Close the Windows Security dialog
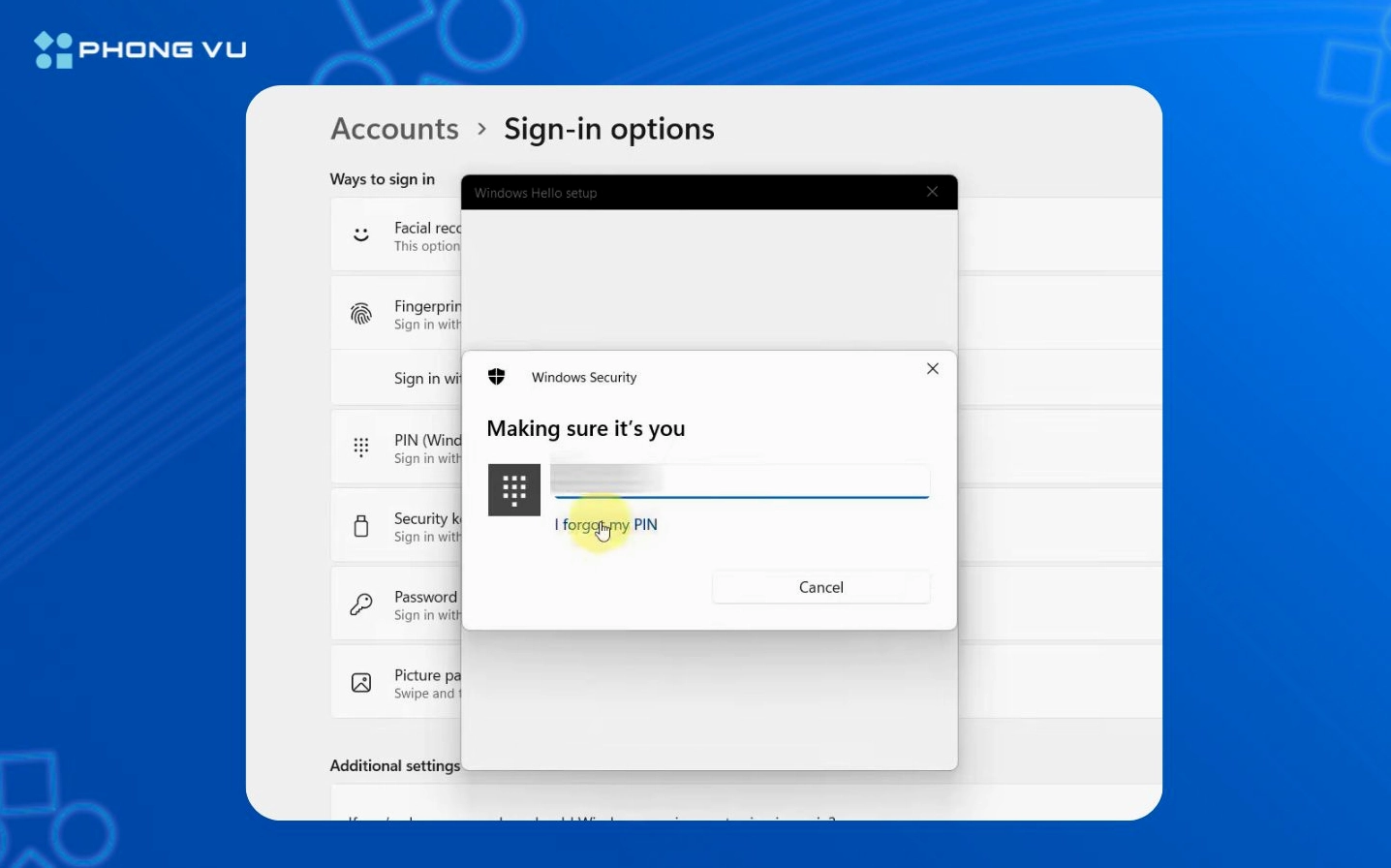 click(933, 369)
